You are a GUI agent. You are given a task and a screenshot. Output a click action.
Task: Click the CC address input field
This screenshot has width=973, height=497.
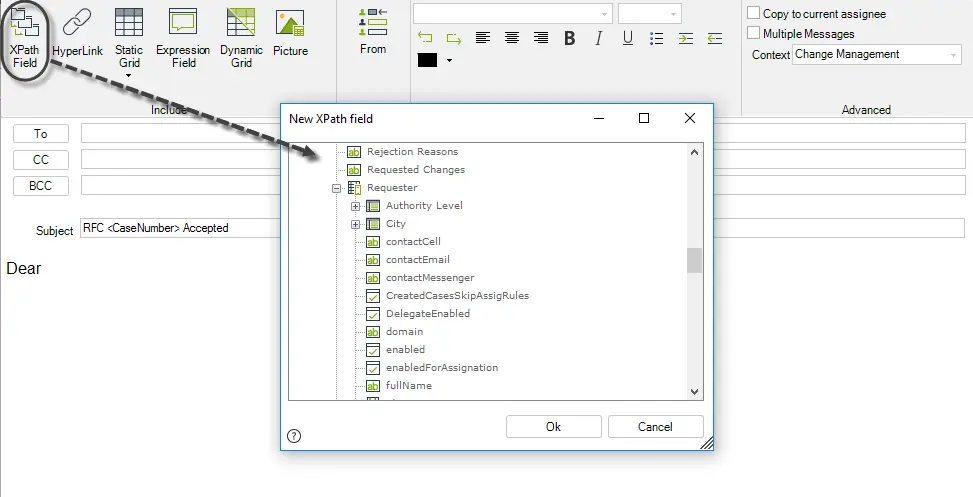[x=523, y=159]
